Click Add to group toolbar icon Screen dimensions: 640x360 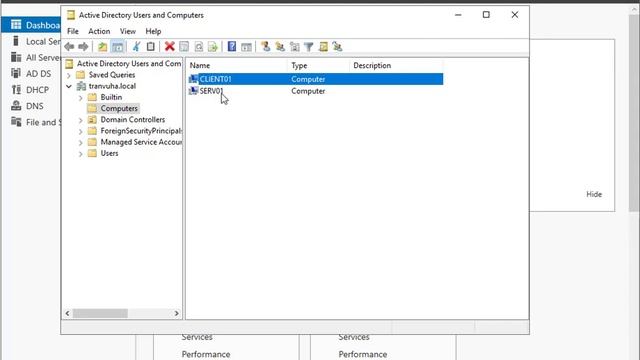point(337,47)
